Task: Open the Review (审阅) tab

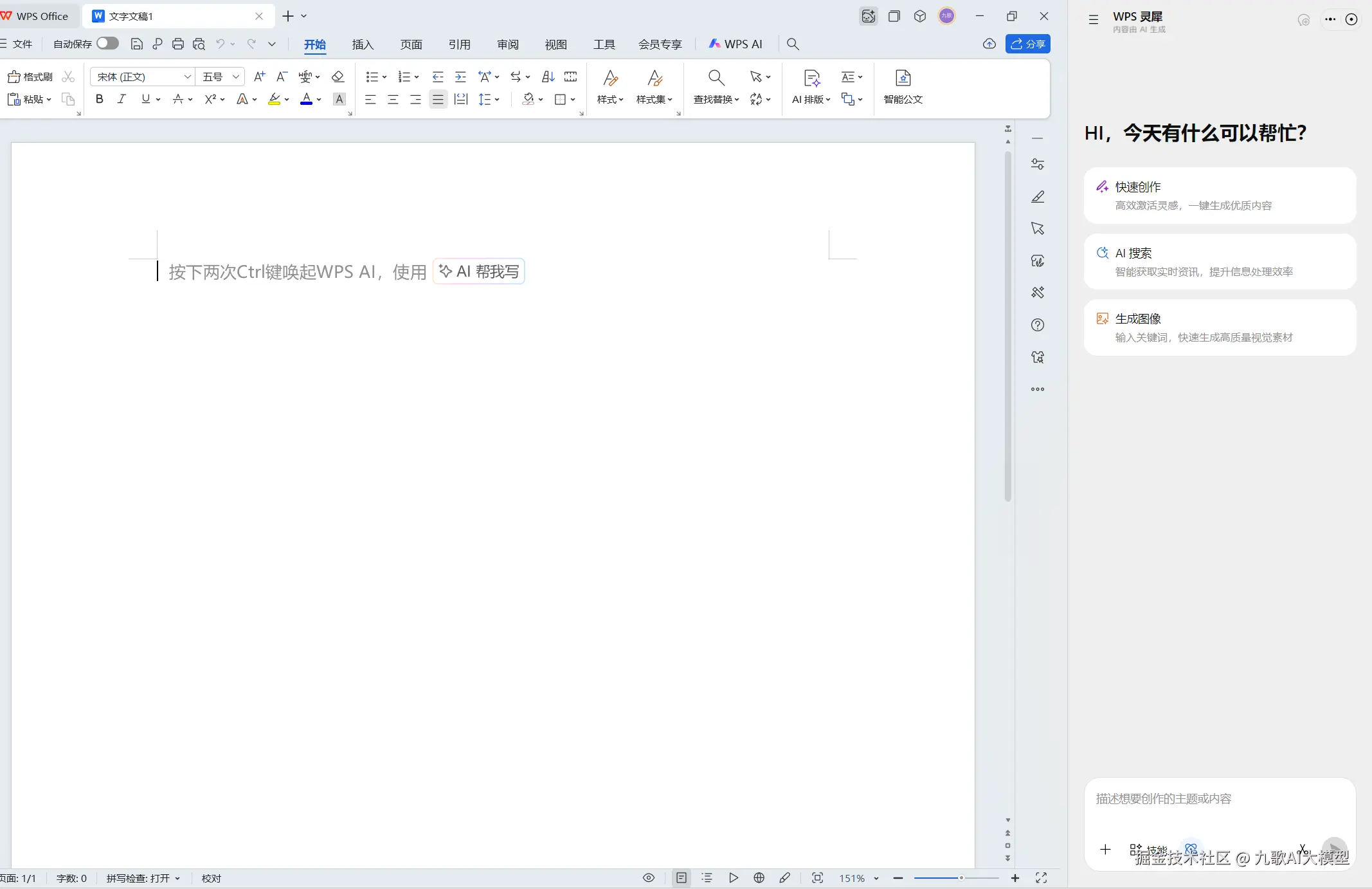Action: click(507, 44)
